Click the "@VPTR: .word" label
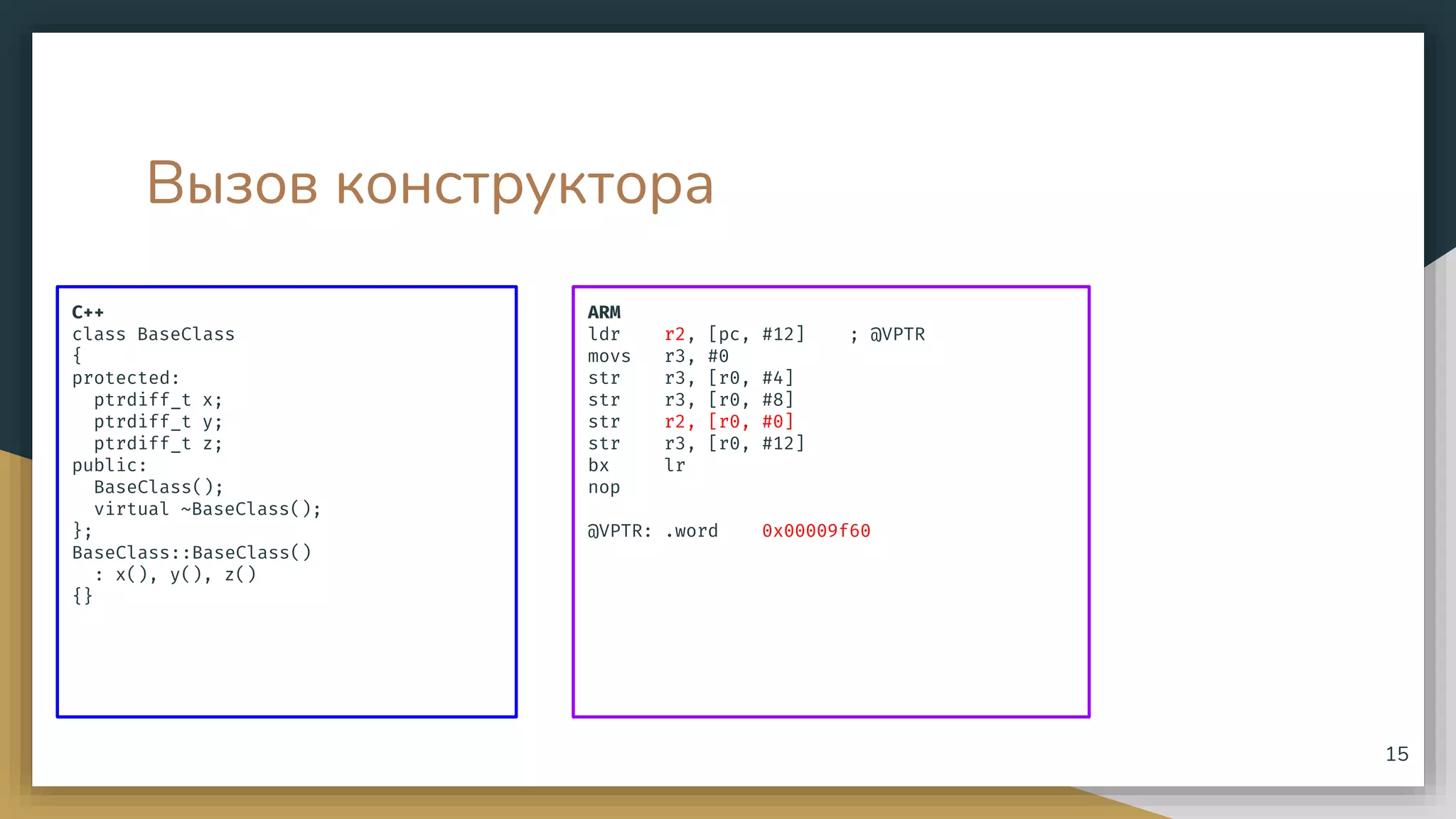The height and width of the screenshot is (819, 1456). [653, 531]
